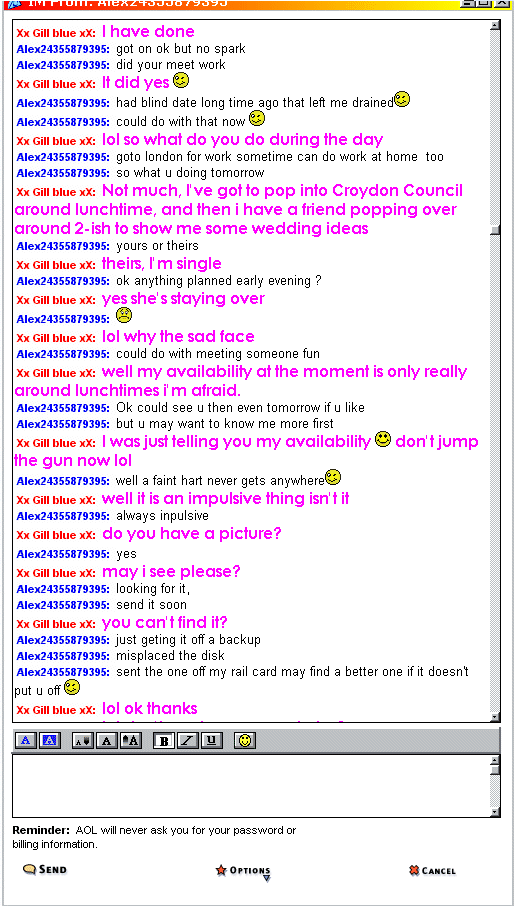Reset to normal font size button
This screenshot has width=514, height=906.
[107, 740]
